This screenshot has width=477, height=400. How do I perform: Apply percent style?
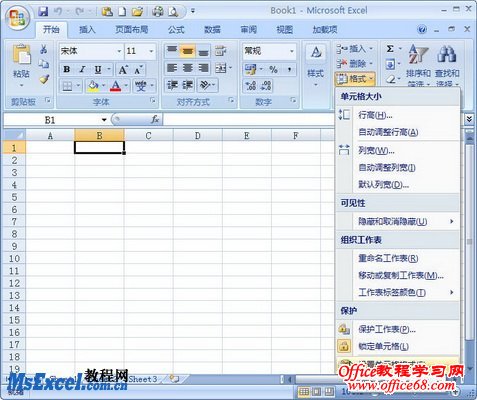coord(273,69)
